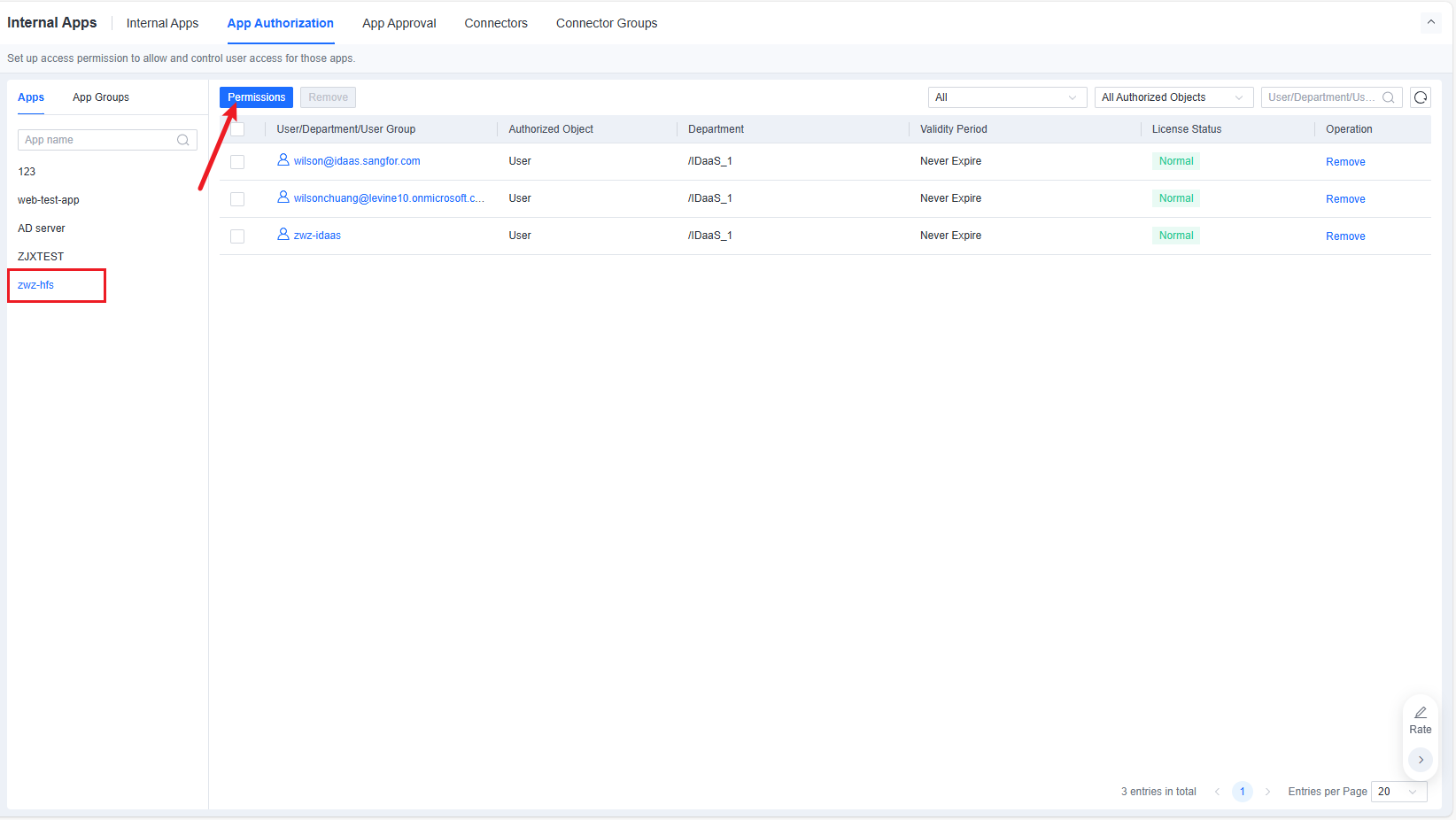Open the Connector Groups tab
This screenshot has height=820, width=1456.
tap(607, 23)
